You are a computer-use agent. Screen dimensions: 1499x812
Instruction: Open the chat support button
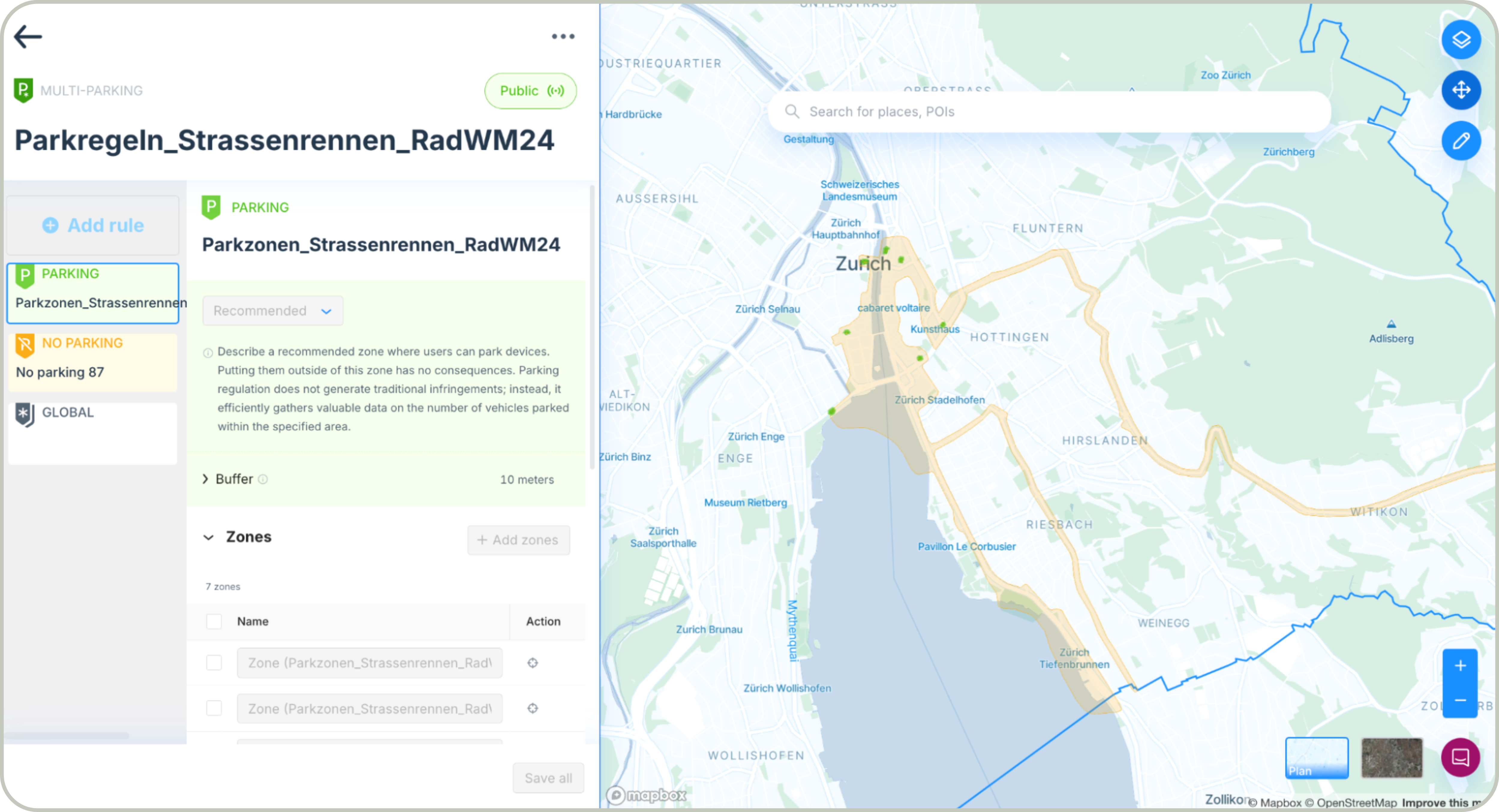(x=1460, y=757)
